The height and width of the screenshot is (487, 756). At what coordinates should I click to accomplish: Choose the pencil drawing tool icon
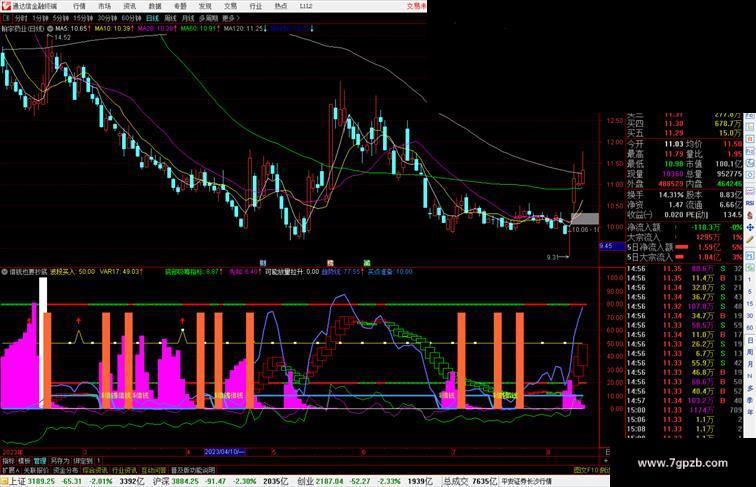[750, 239]
